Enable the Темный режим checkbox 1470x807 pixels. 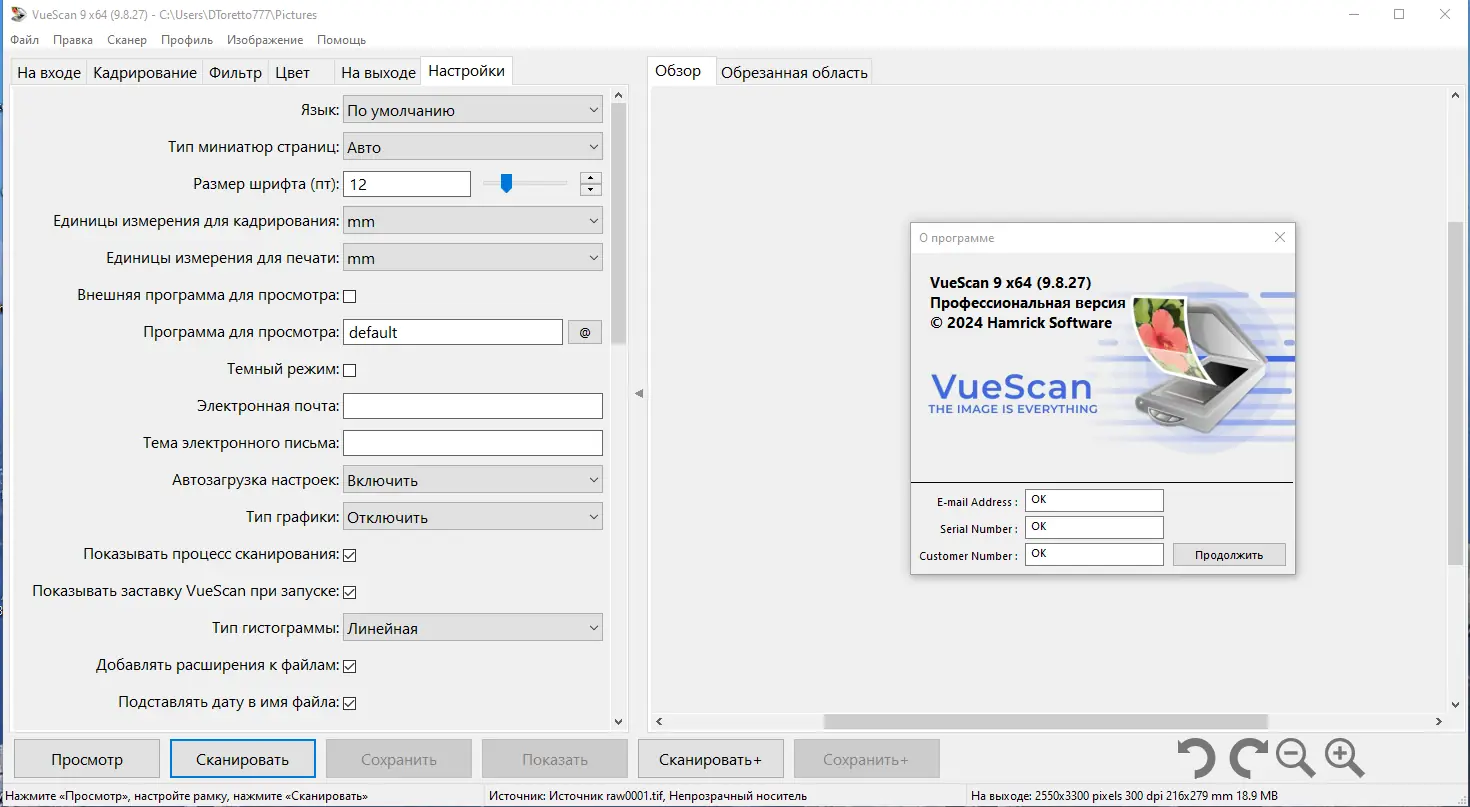pyautogui.click(x=349, y=369)
